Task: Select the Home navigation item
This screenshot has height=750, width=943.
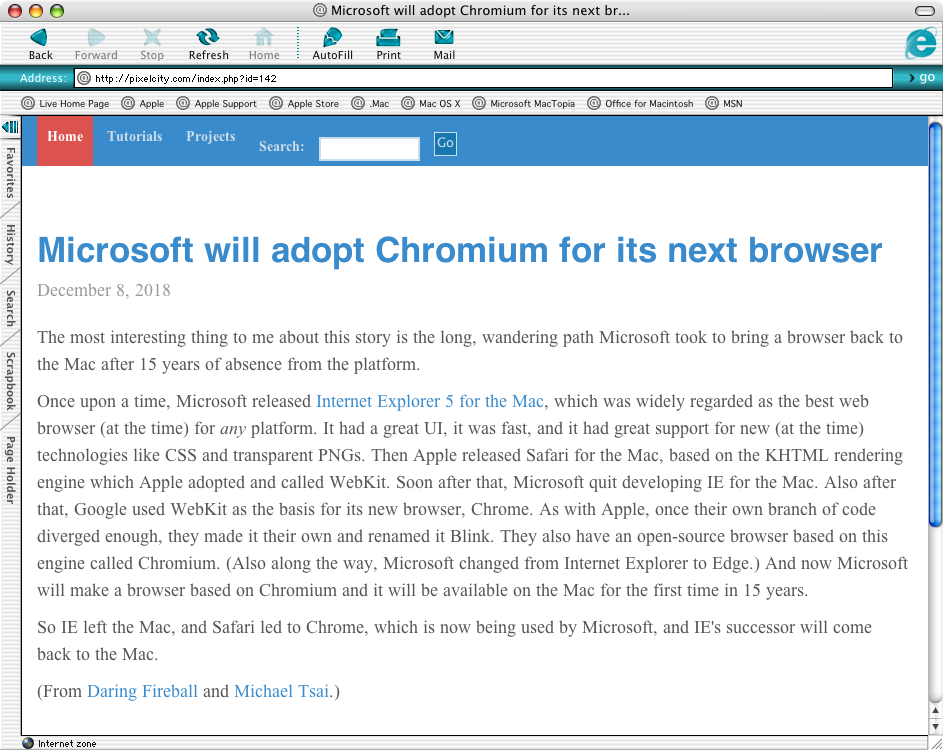Action: [65, 141]
